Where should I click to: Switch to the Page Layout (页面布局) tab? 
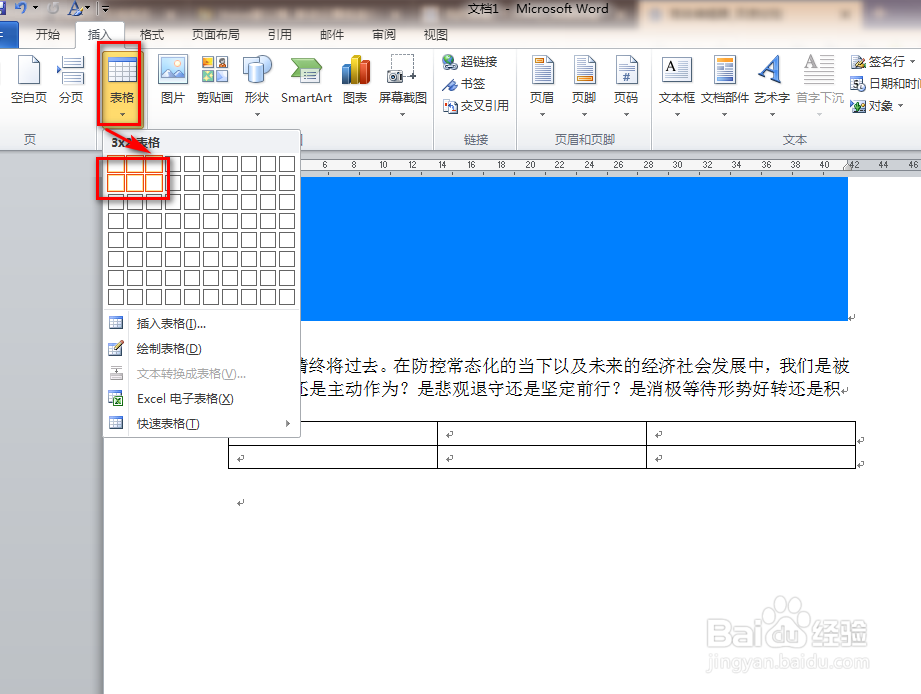click(216, 35)
